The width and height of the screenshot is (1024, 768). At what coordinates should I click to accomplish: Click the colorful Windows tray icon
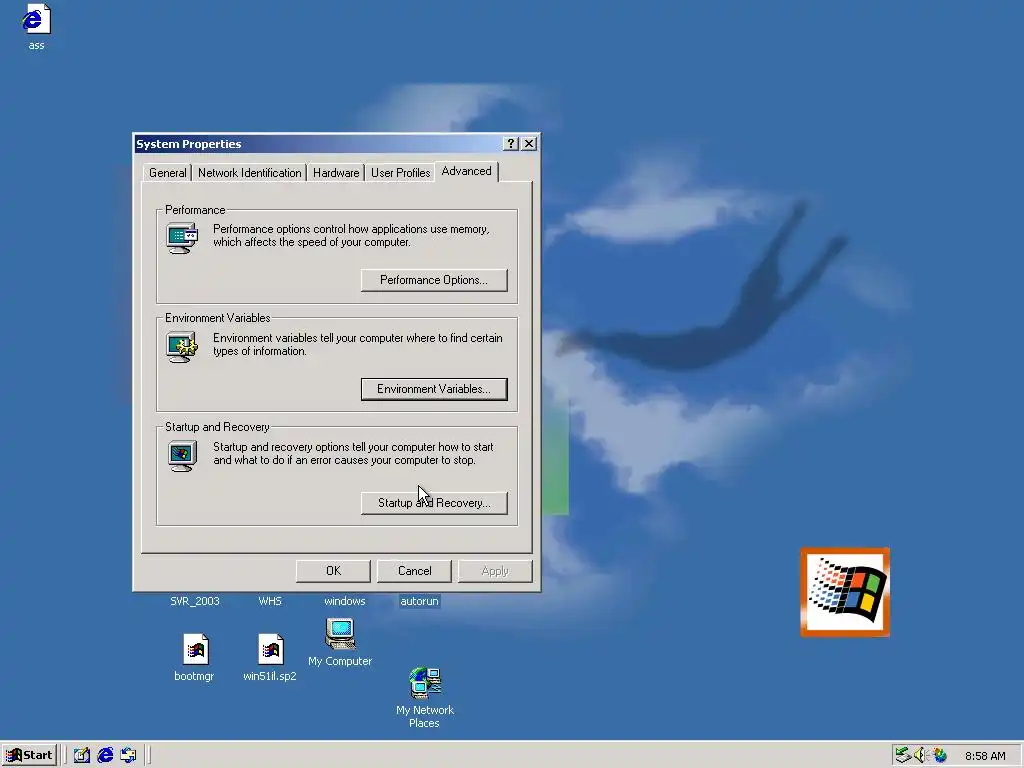[940, 755]
